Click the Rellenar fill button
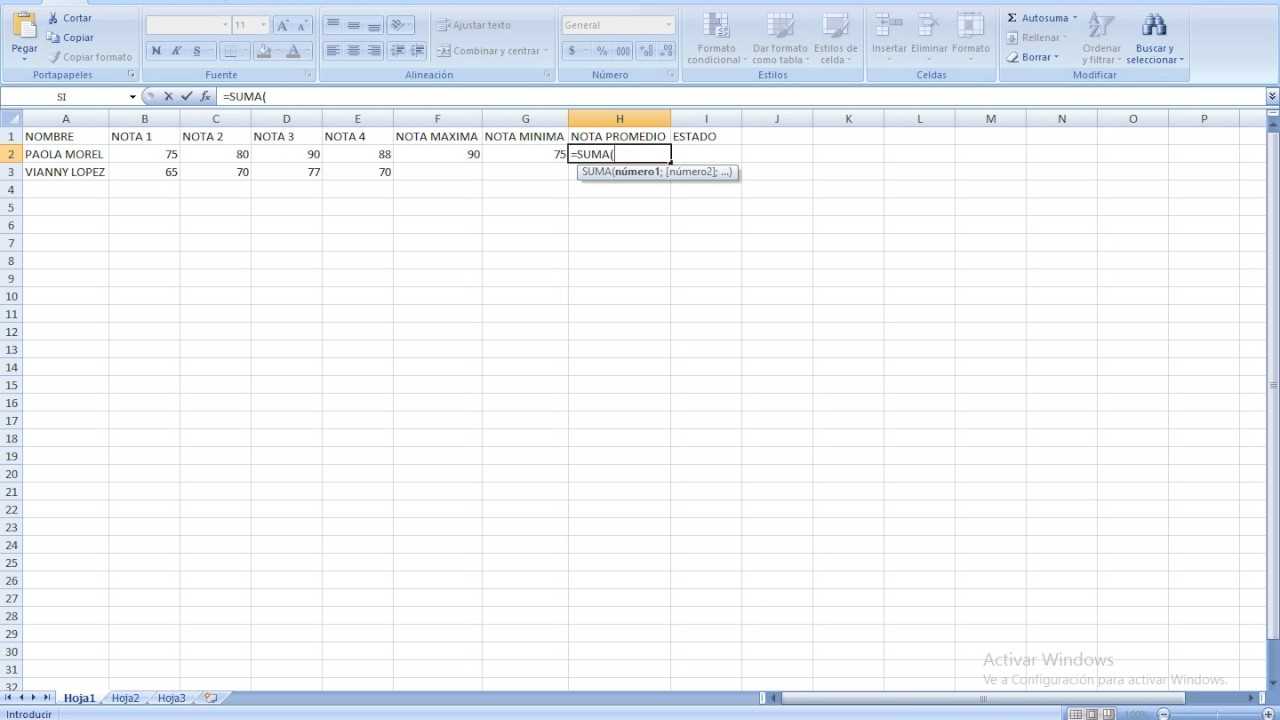 click(x=1036, y=37)
